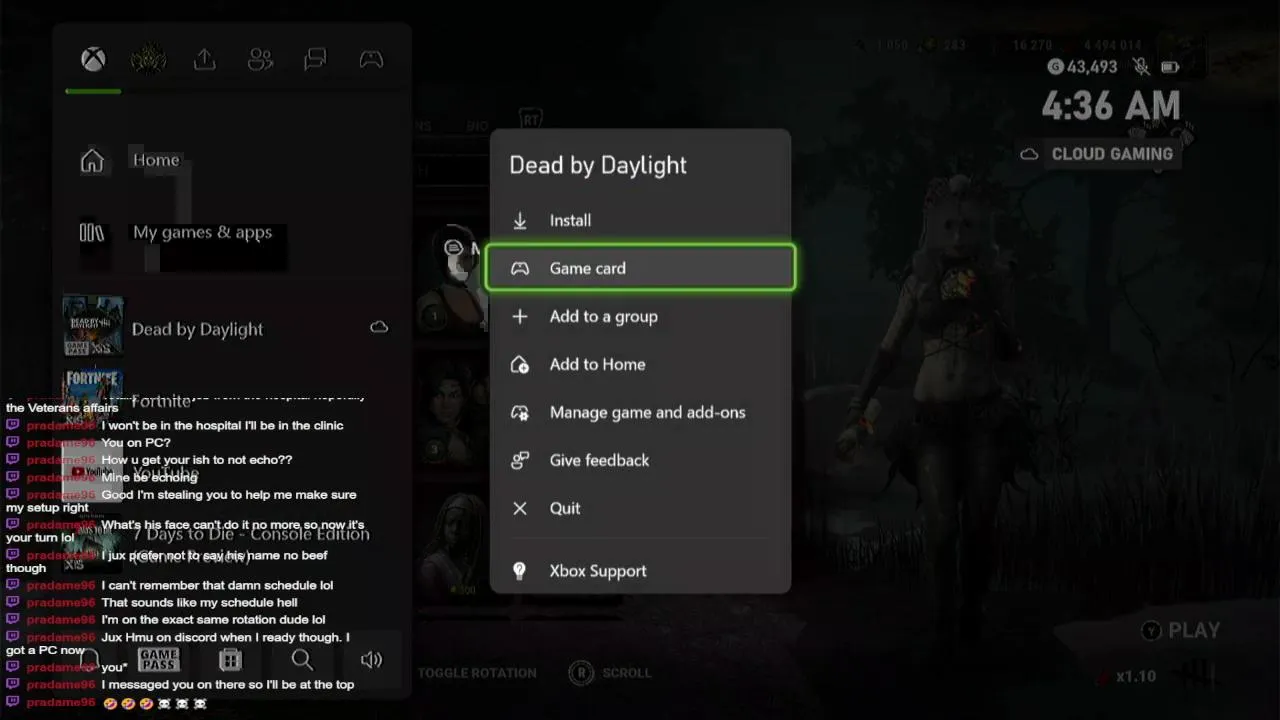
Task: Open the Store icon in bottom bar
Action: [x=231, y=660]
